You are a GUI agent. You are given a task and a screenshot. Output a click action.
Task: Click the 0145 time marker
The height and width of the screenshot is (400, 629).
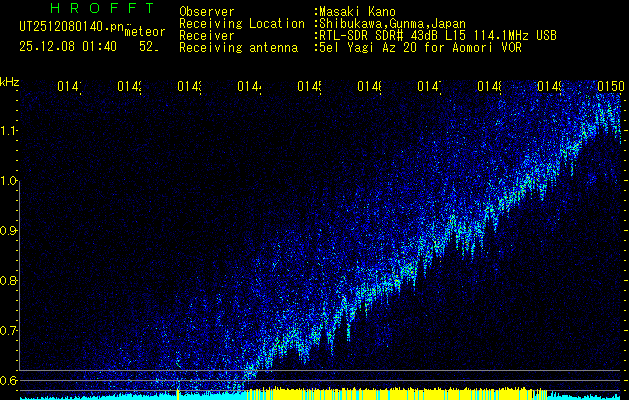(309, 86)
